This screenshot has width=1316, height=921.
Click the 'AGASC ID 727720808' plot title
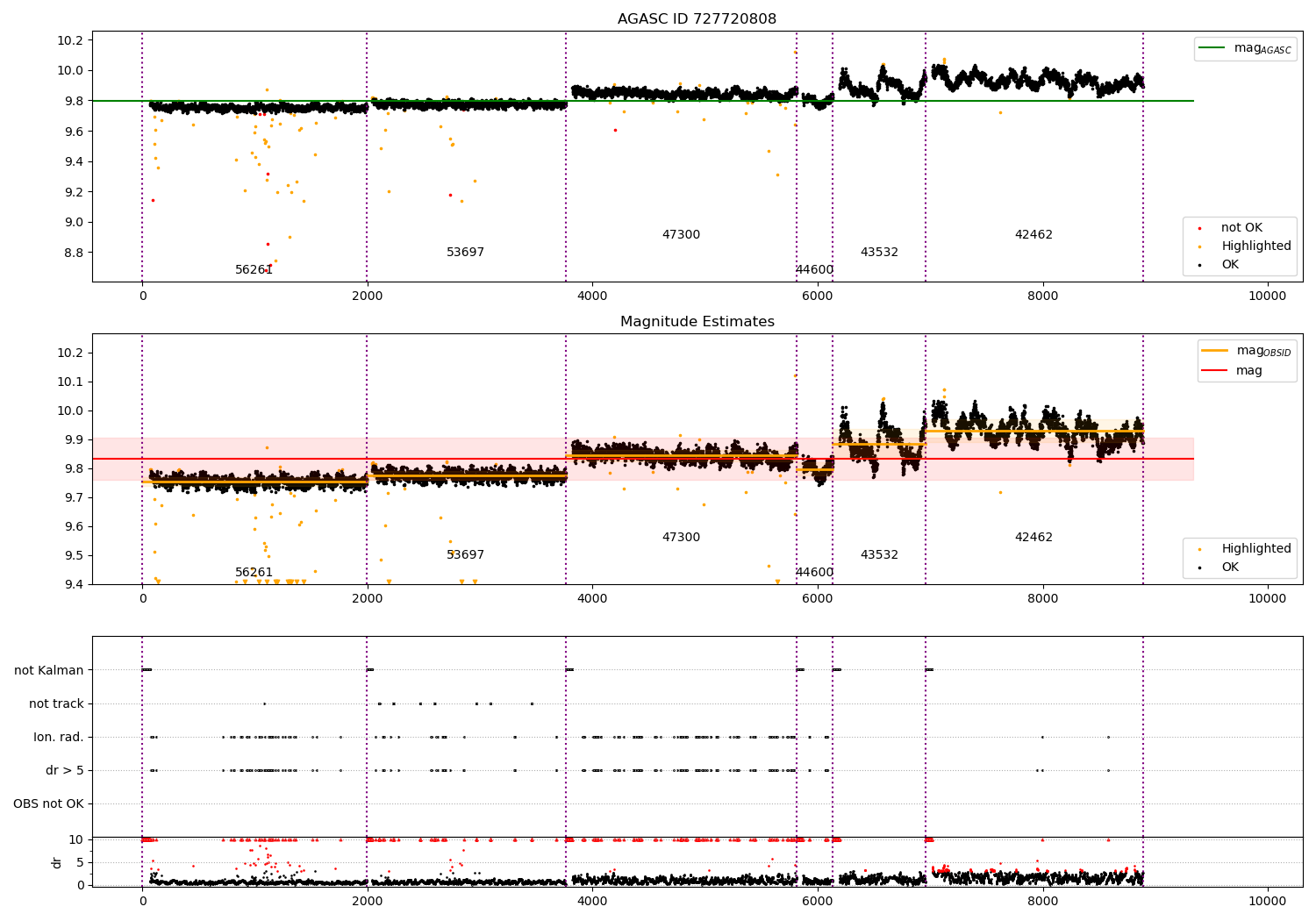coord(697,19)
